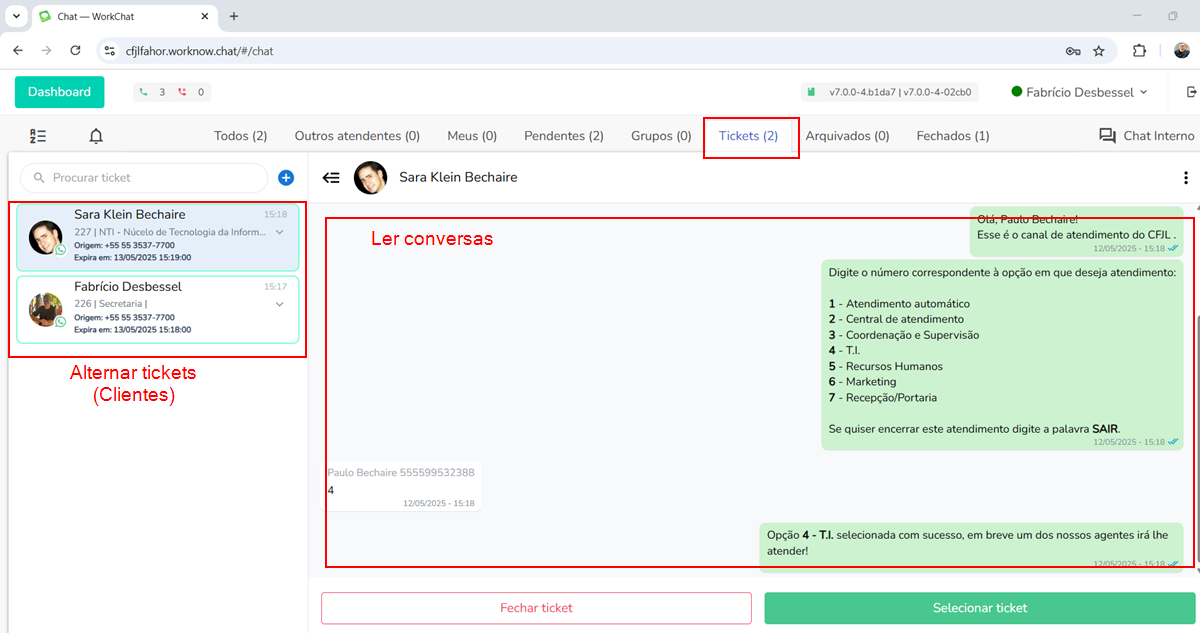The image size is (1200, 633).
Task: Click the blue add ticket plus icon
Action: [x=286, y=178]
